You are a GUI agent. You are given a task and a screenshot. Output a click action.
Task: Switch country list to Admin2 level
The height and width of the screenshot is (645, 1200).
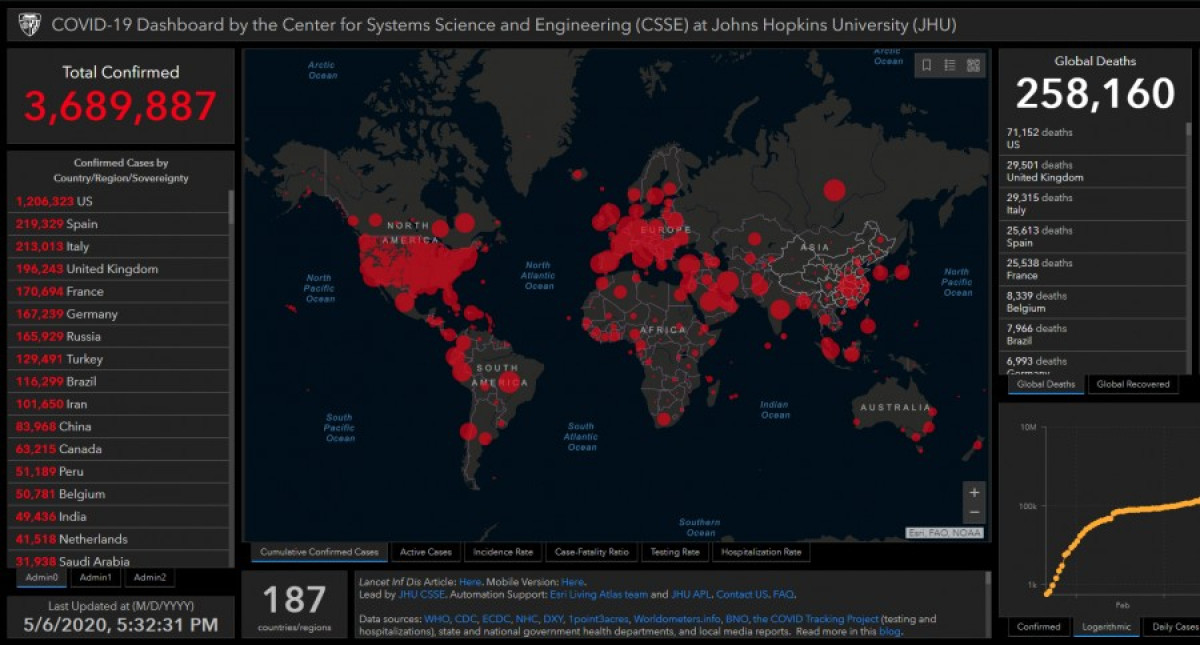(150, 578)
